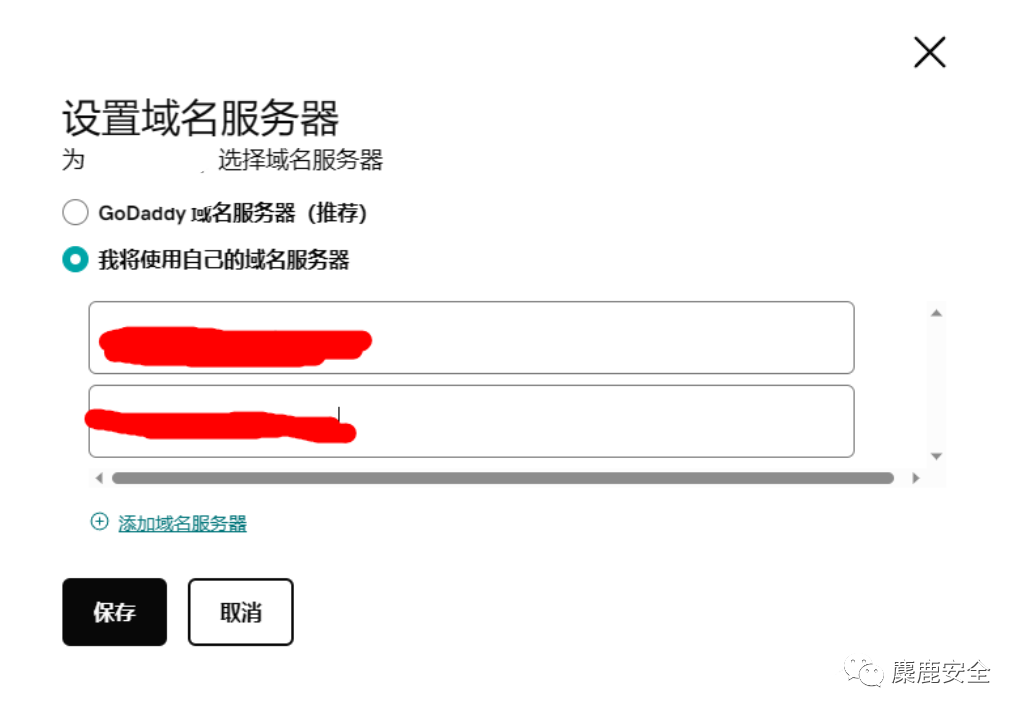Select 我将使用自己的域名服务器 radio option
Screen dimensions: 1024x717
(x=75, y=259)
